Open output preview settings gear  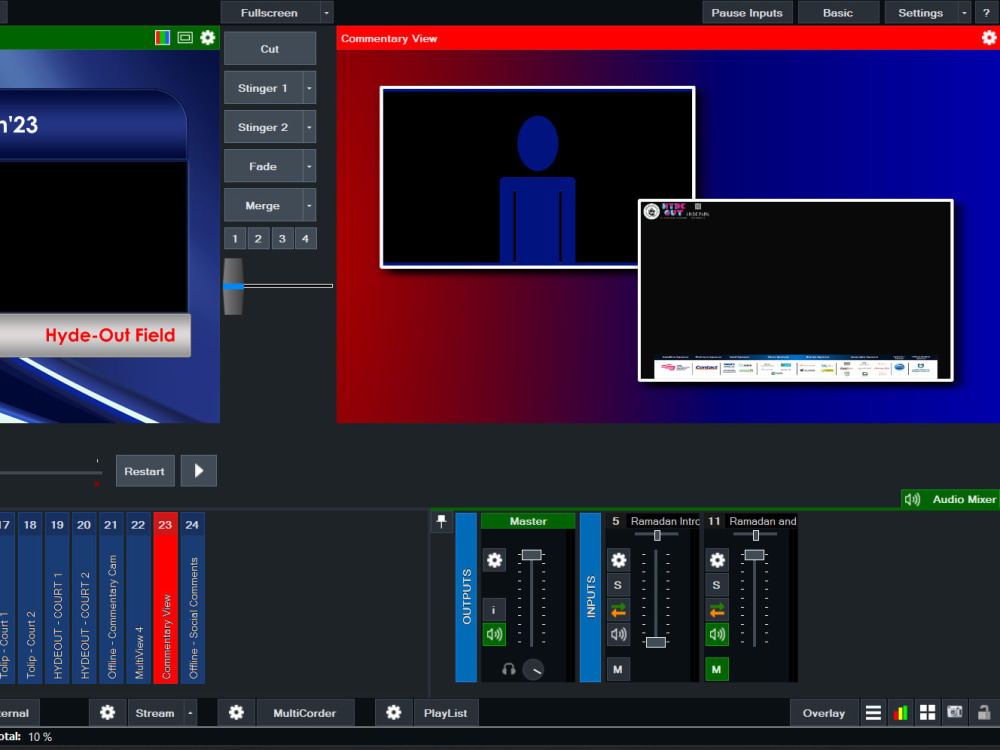click(x=208, y=38)
